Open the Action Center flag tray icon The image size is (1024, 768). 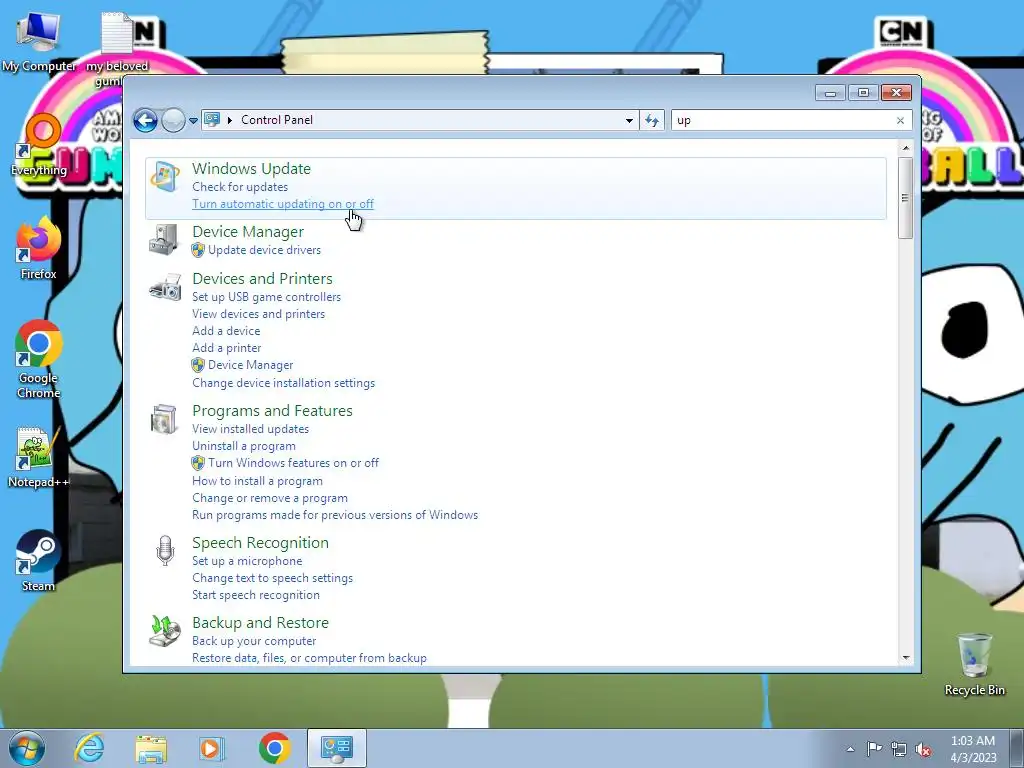(874, 748)
